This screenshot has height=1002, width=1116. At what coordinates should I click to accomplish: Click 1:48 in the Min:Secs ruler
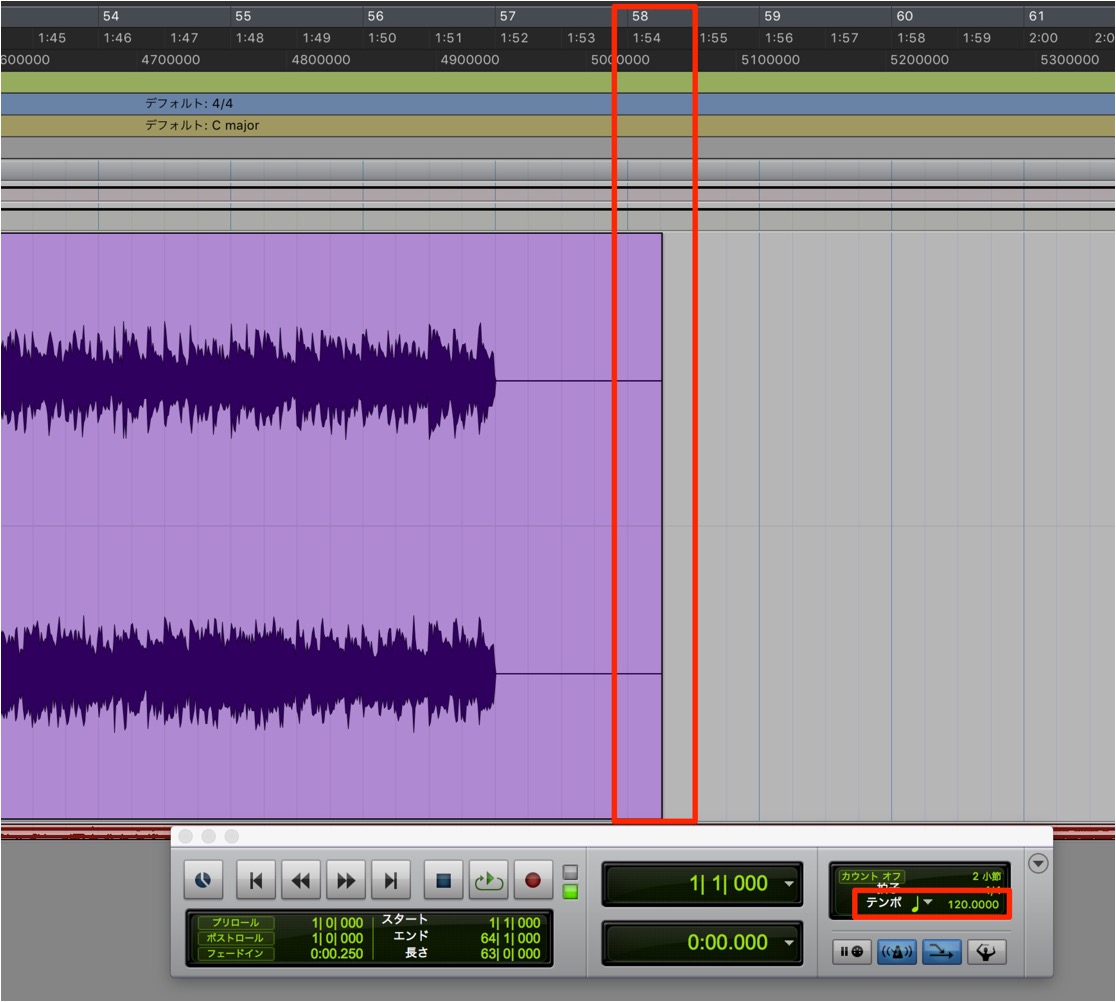pos(250,38)
